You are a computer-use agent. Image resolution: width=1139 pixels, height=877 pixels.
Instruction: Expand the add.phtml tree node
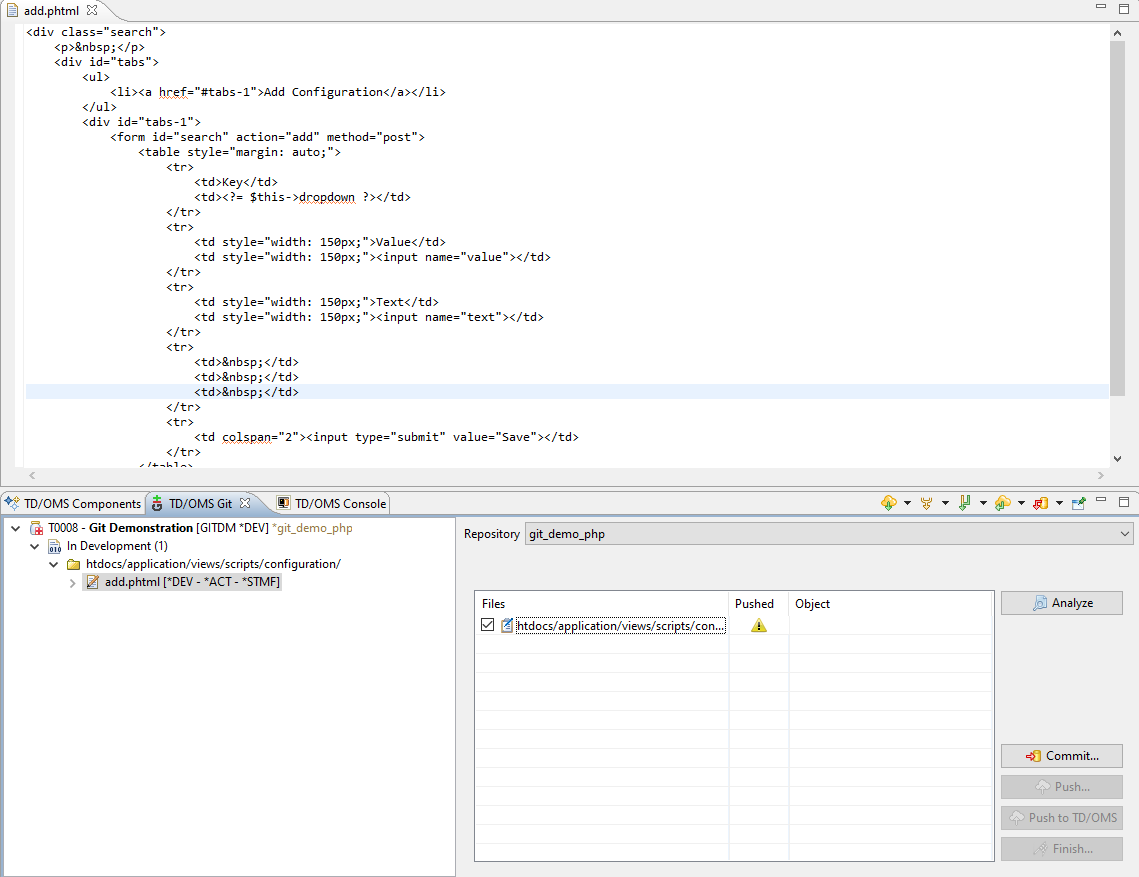[73, 583]
